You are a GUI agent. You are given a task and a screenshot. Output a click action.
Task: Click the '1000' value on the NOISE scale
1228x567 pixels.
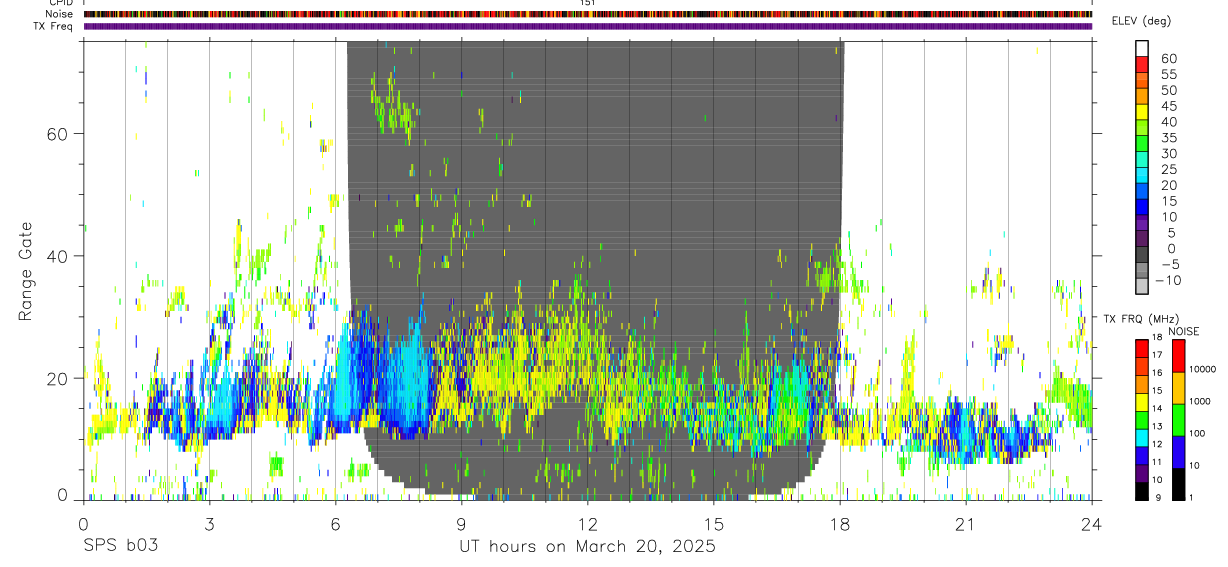(x=1199, y=401)
